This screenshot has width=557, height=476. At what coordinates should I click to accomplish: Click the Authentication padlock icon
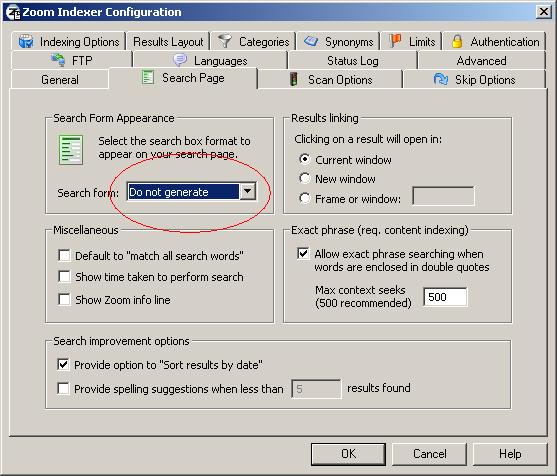(457, 41)
